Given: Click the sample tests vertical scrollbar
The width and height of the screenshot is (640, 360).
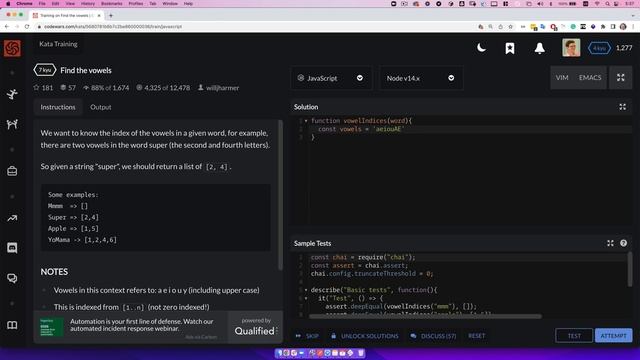Looking at the screenshot, I should pyautogui.click(x=630, y=269).
